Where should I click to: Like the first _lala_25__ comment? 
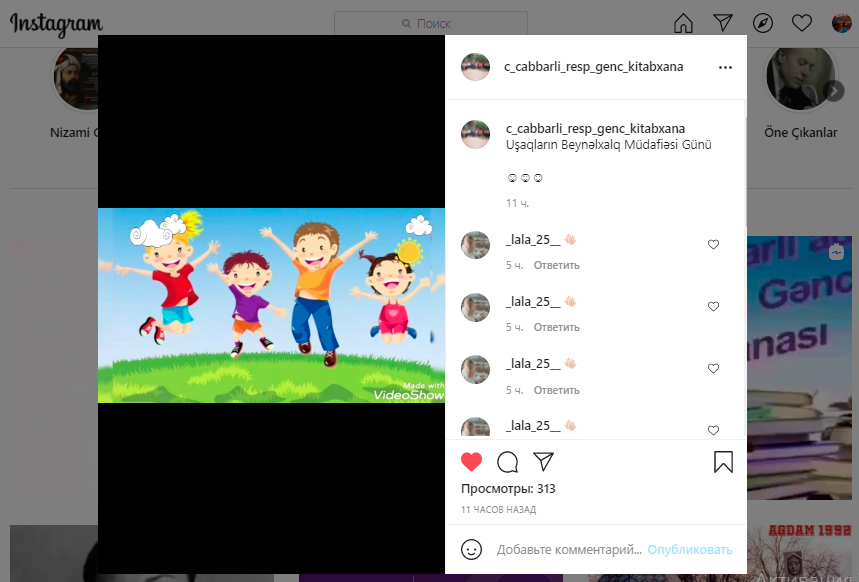pos(713,244)
